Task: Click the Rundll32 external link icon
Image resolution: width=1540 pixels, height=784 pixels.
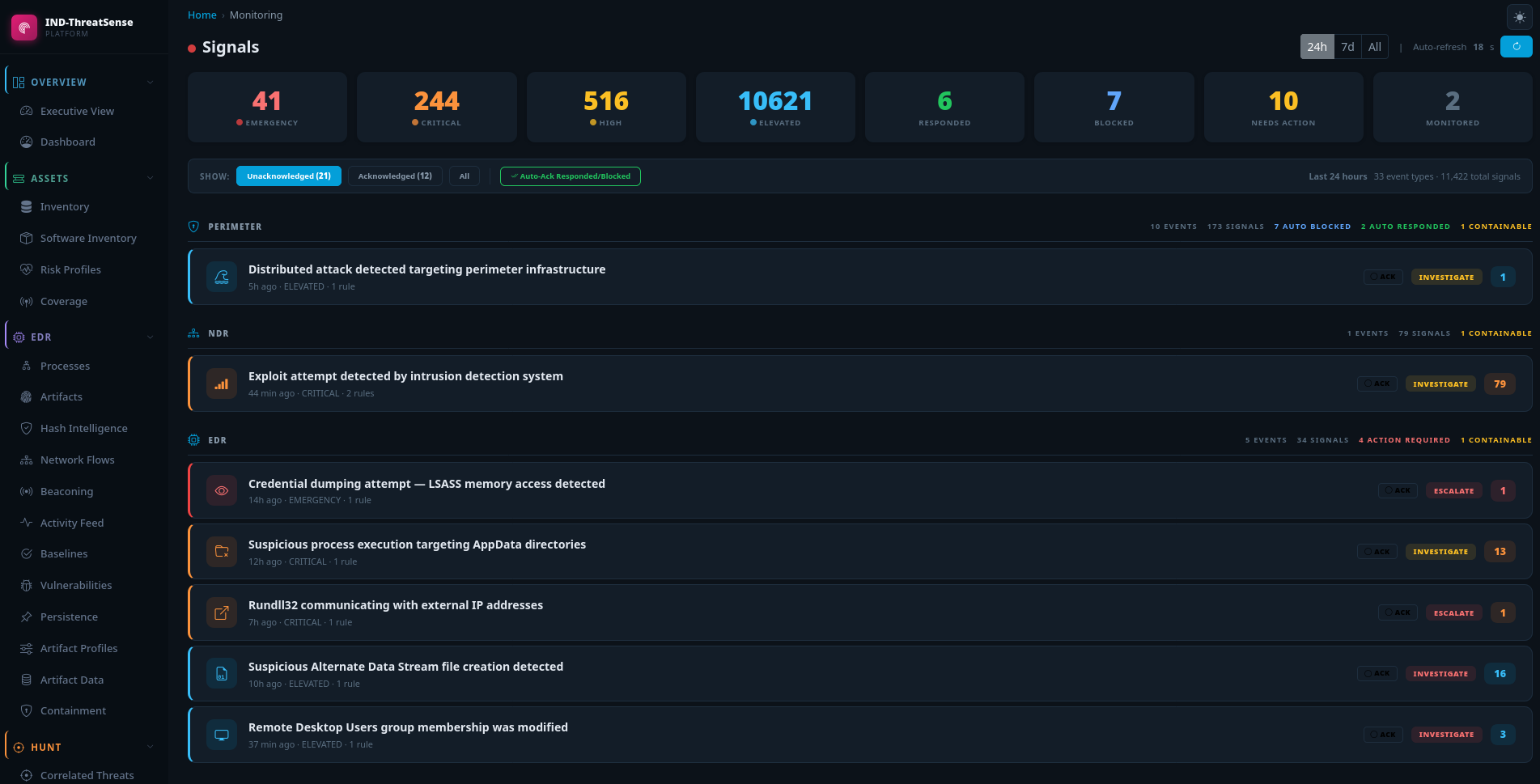Action: [222, 612]
